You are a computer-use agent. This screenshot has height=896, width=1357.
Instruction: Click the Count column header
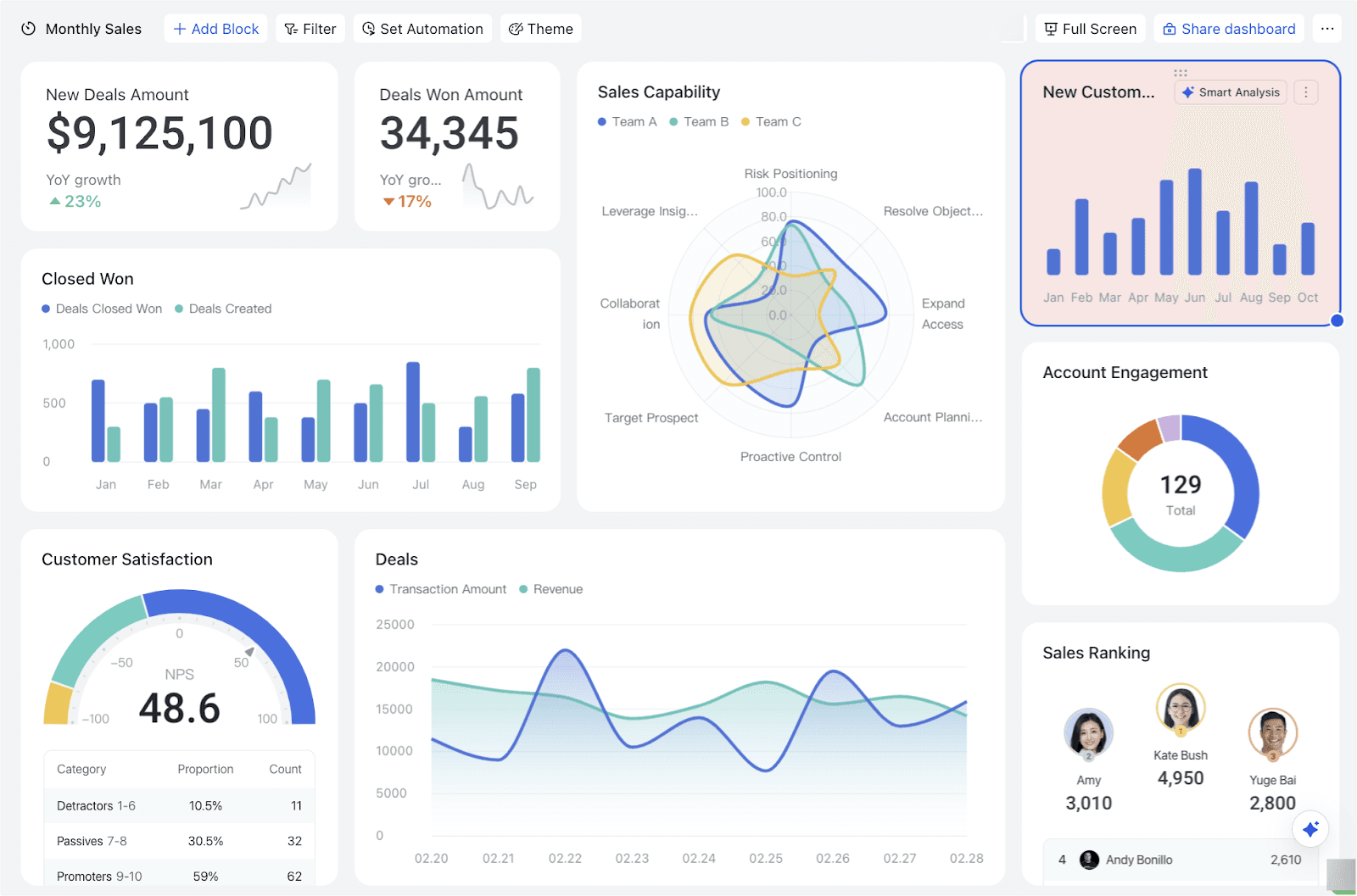tap(285, 769)
